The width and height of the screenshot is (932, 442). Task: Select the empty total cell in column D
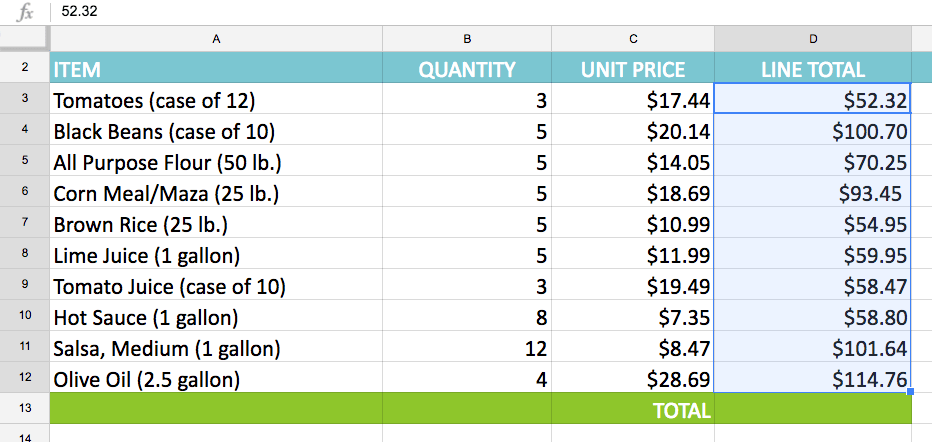coord(812,410)
